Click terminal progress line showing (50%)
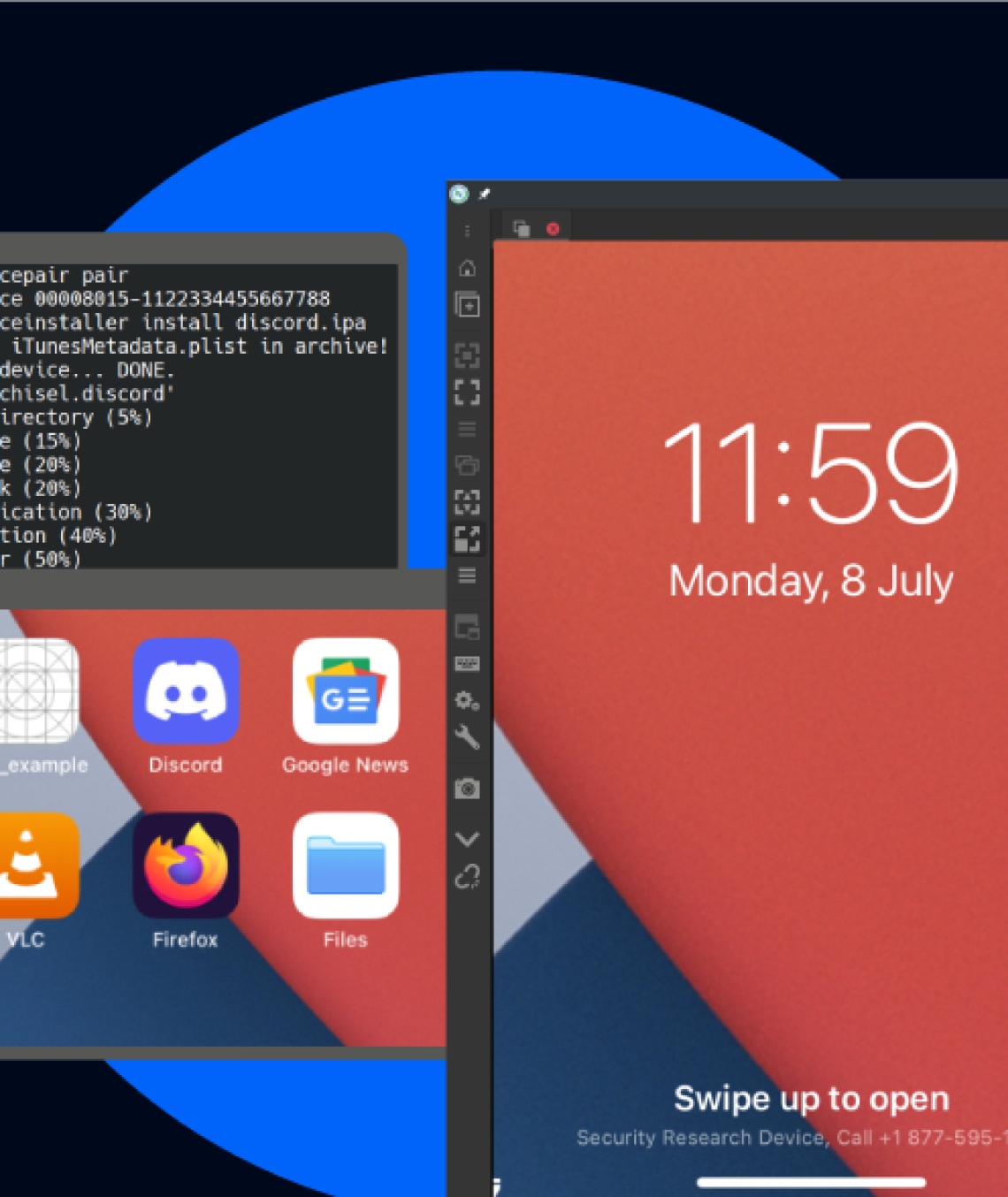 click(x=41, y=559)
